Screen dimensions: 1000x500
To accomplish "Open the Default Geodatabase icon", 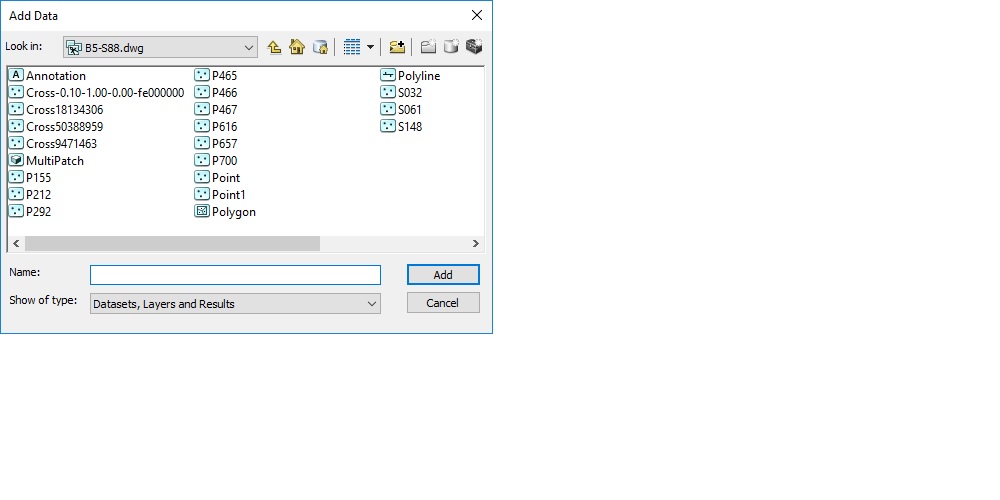I will pos(320,47).
